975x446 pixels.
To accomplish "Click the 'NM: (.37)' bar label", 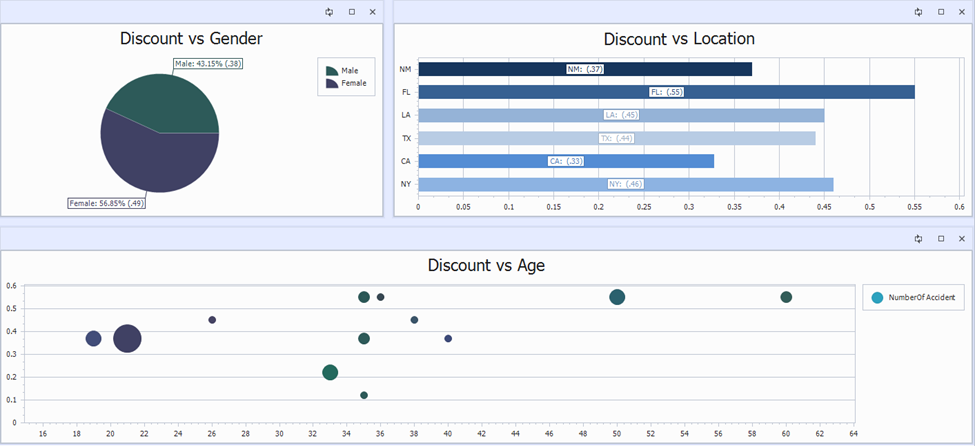I will 585,69.
